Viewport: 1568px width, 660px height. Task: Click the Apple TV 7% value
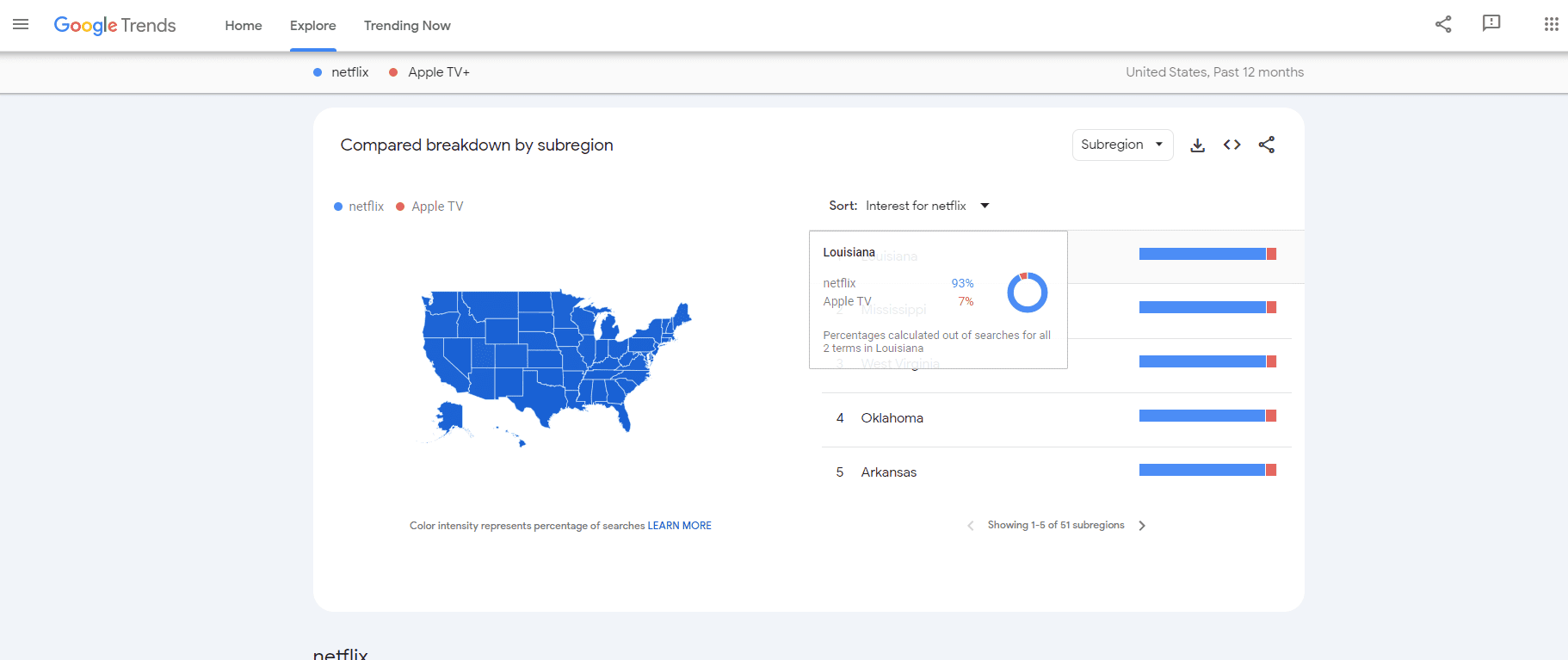pyautogui.click(x=966, y=301)
